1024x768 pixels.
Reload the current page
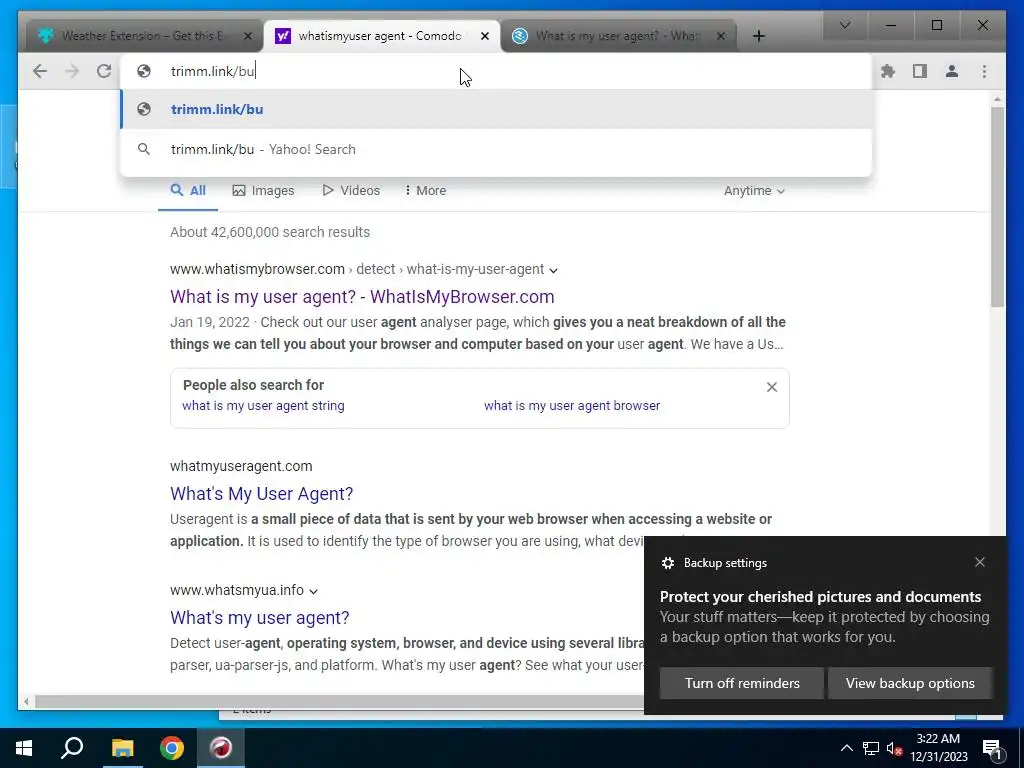pyautogui.click(x=104, y=71)
